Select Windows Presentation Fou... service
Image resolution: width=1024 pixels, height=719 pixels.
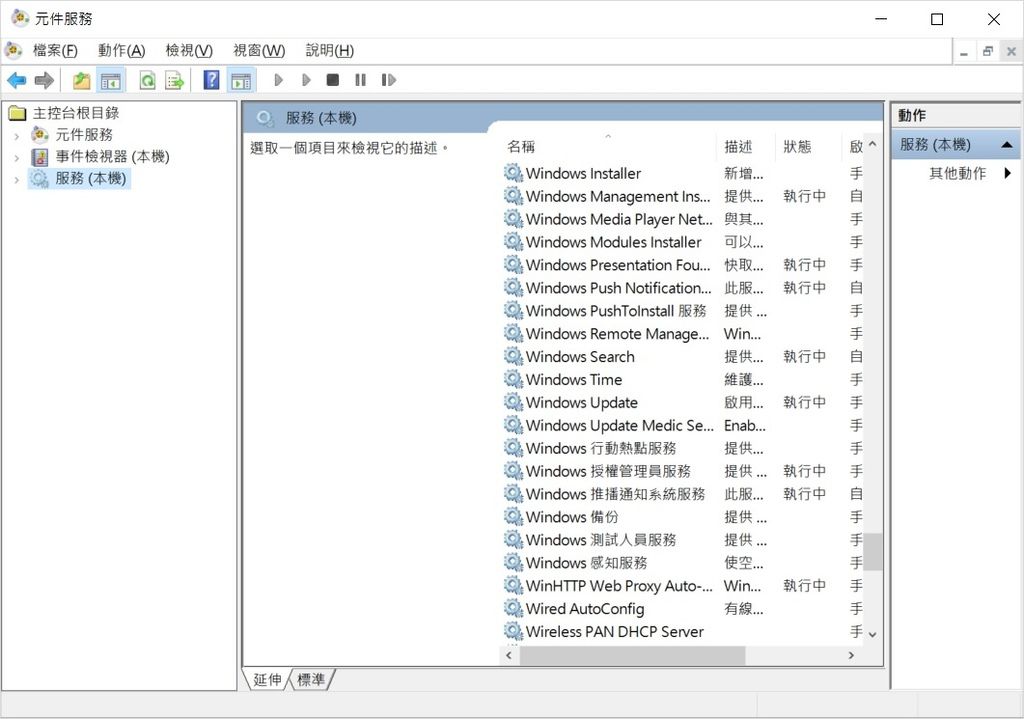pyautogui.click(x=684, y=264)
